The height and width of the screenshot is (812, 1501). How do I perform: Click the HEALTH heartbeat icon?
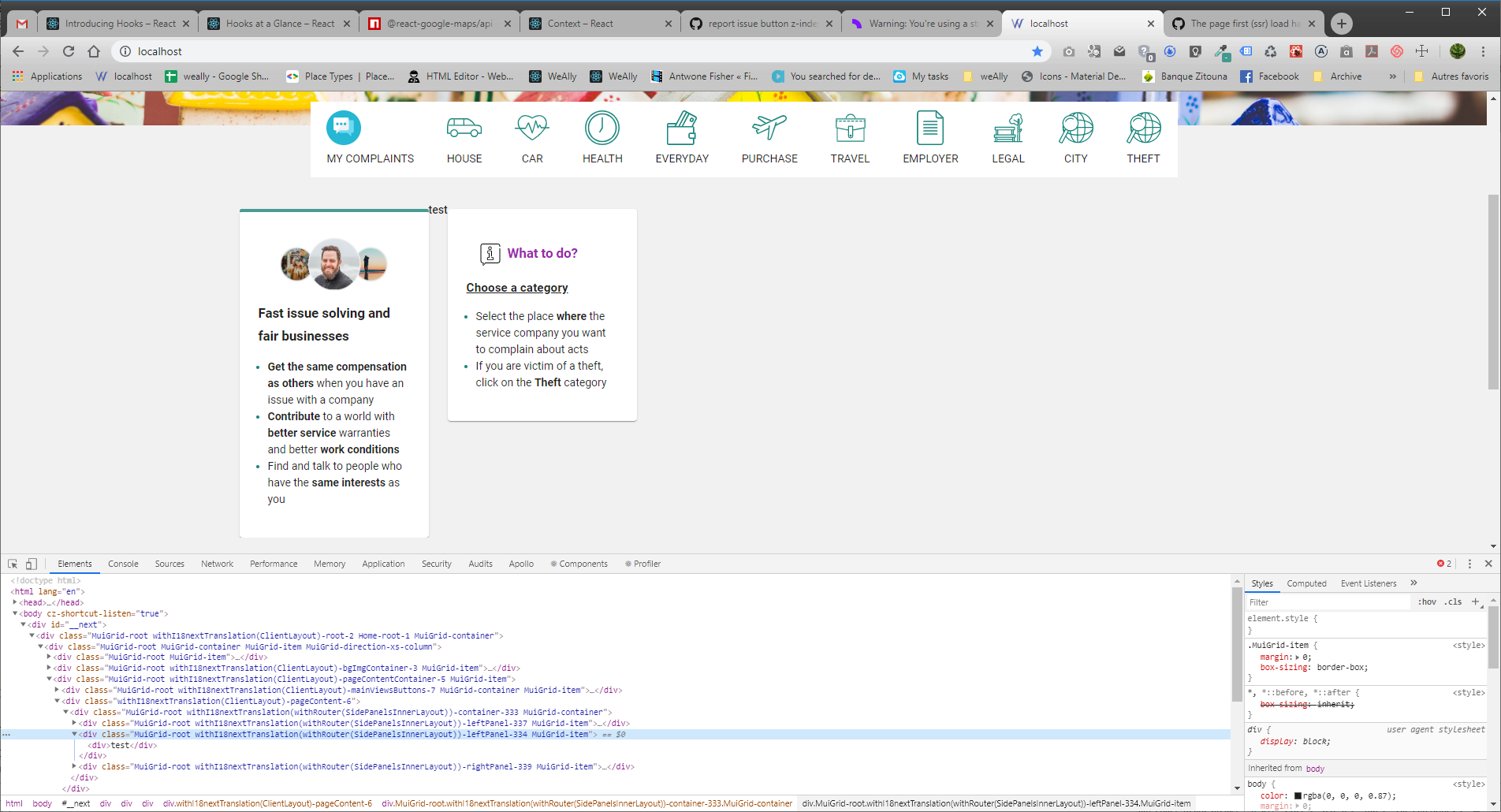[x=602, y=128]
